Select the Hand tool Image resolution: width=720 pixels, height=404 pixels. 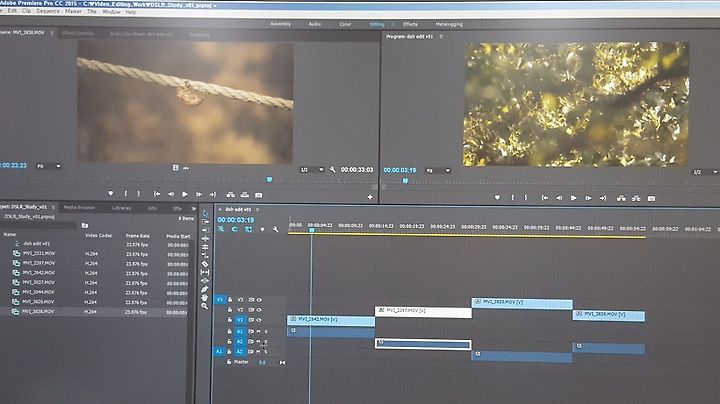click(x=205, y=297)
